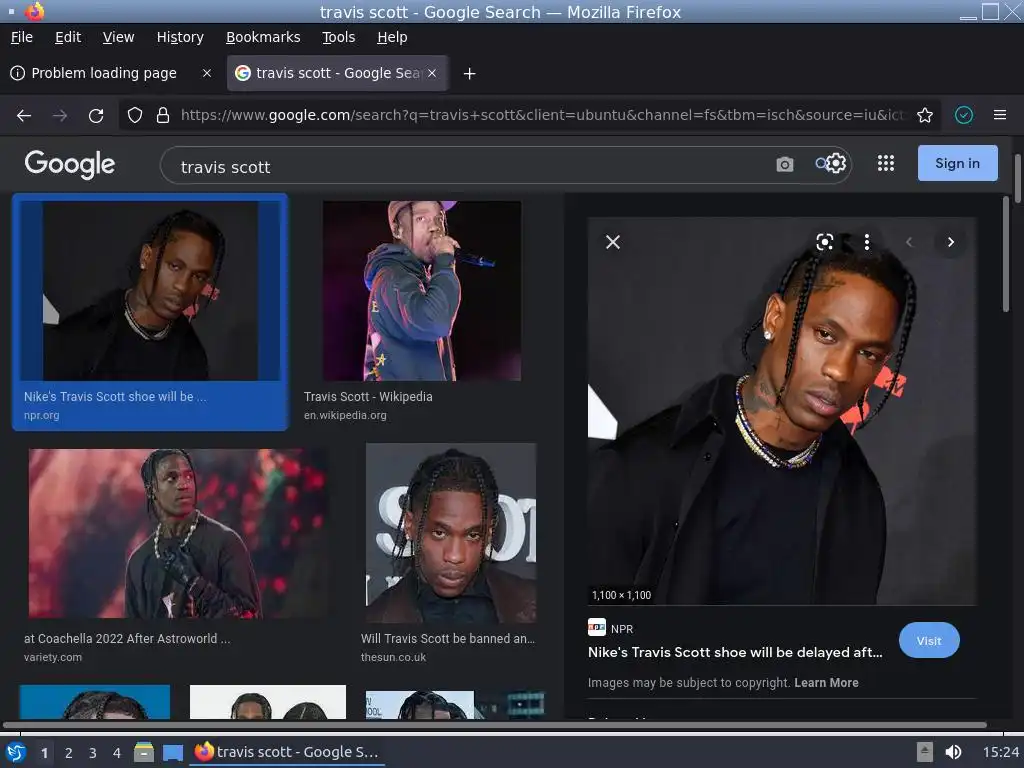Show the next image in preview
Image resolution: width=1024 pixels, height=768 pixels.
[x=951, y=242]
